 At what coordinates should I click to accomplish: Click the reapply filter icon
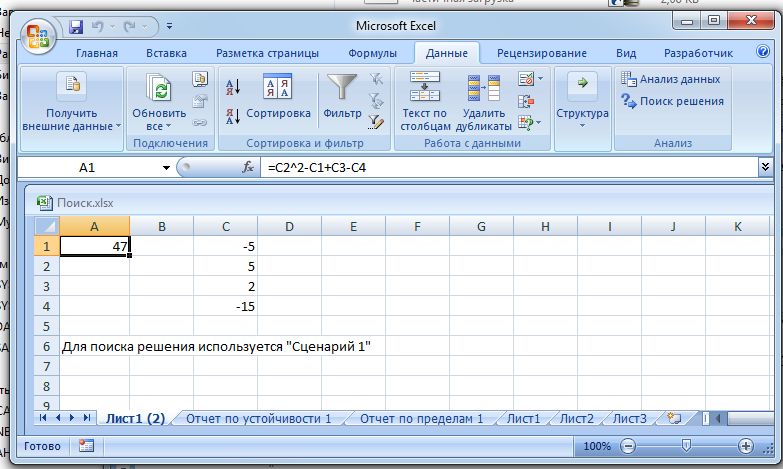(376, 101)
